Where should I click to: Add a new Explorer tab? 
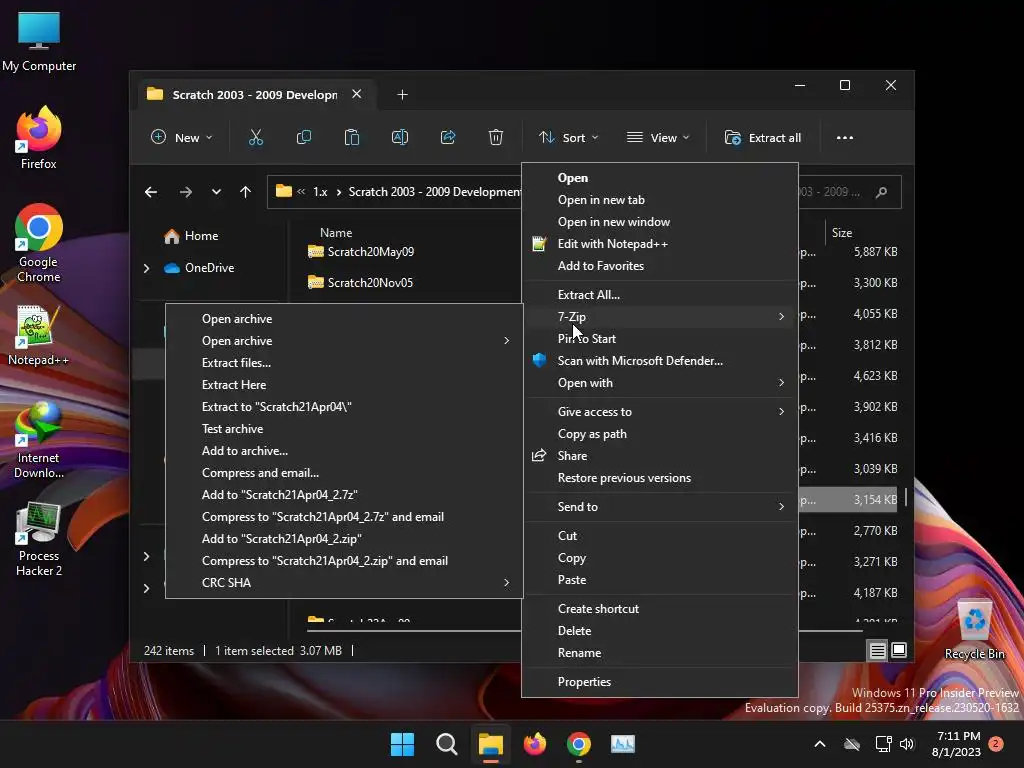point(402,95)
